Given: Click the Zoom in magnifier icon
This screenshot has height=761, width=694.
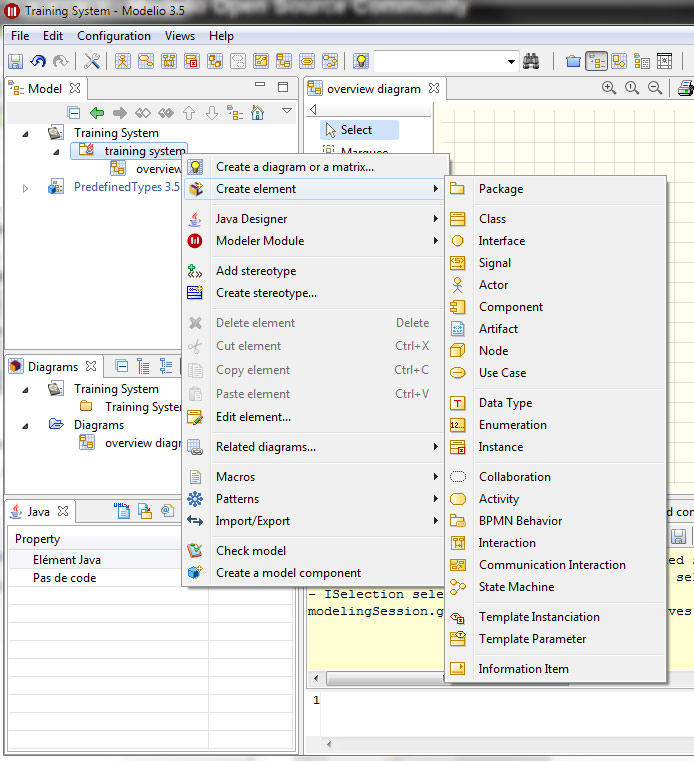Looking at the screenshot, I should point(609,88).
